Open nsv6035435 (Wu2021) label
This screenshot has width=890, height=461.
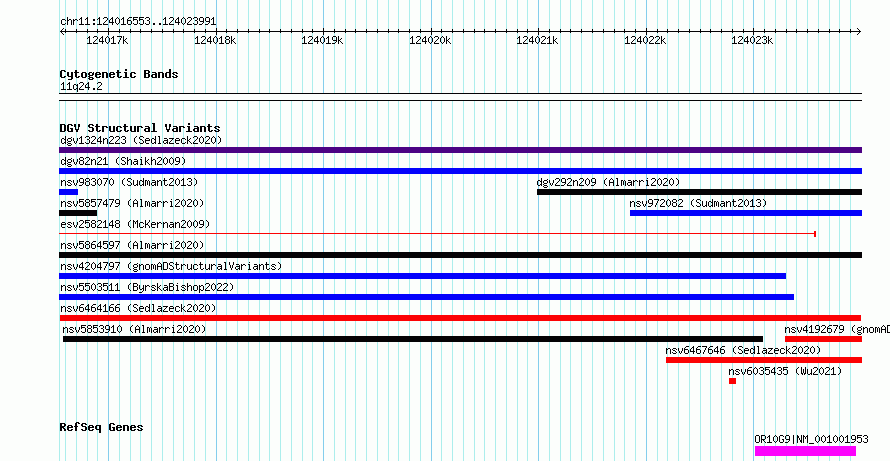[x=785, y=371]
